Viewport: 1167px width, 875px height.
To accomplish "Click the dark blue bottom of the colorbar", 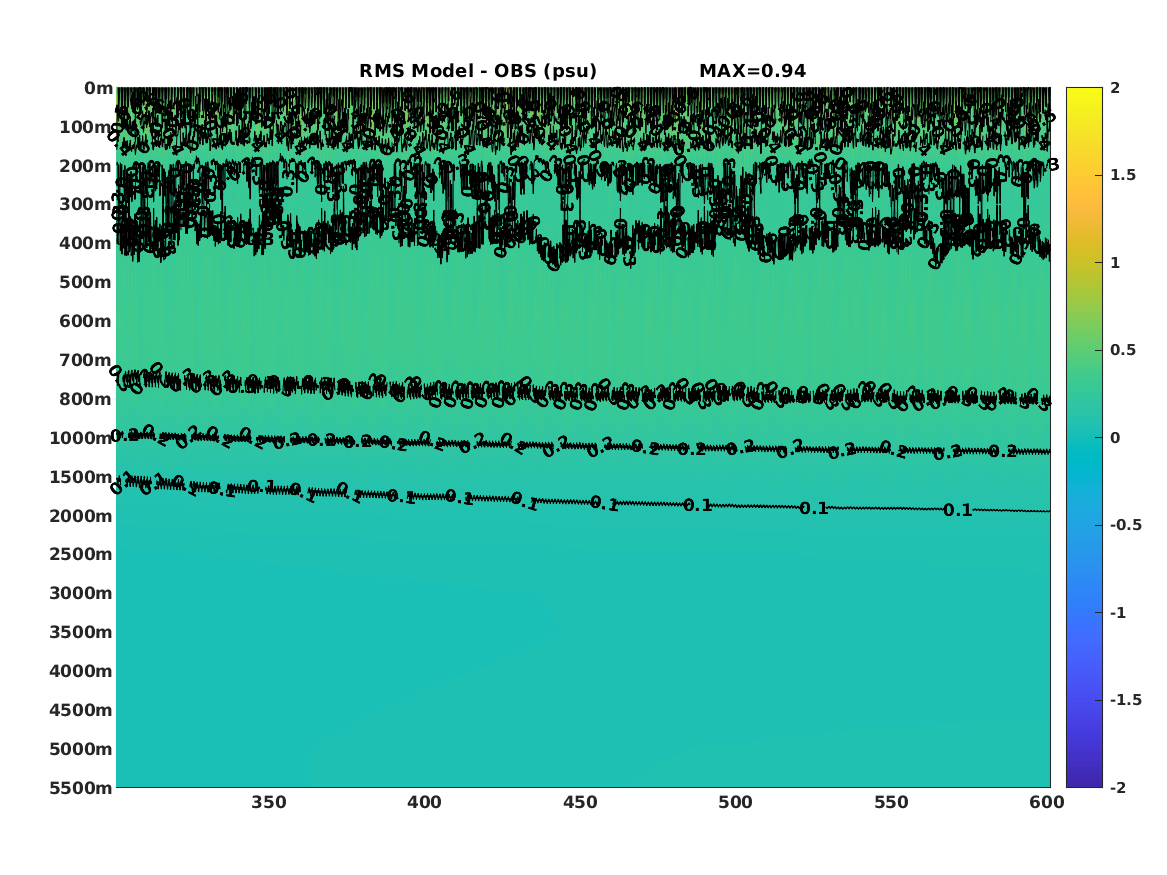I will (x=1084, y=778).
